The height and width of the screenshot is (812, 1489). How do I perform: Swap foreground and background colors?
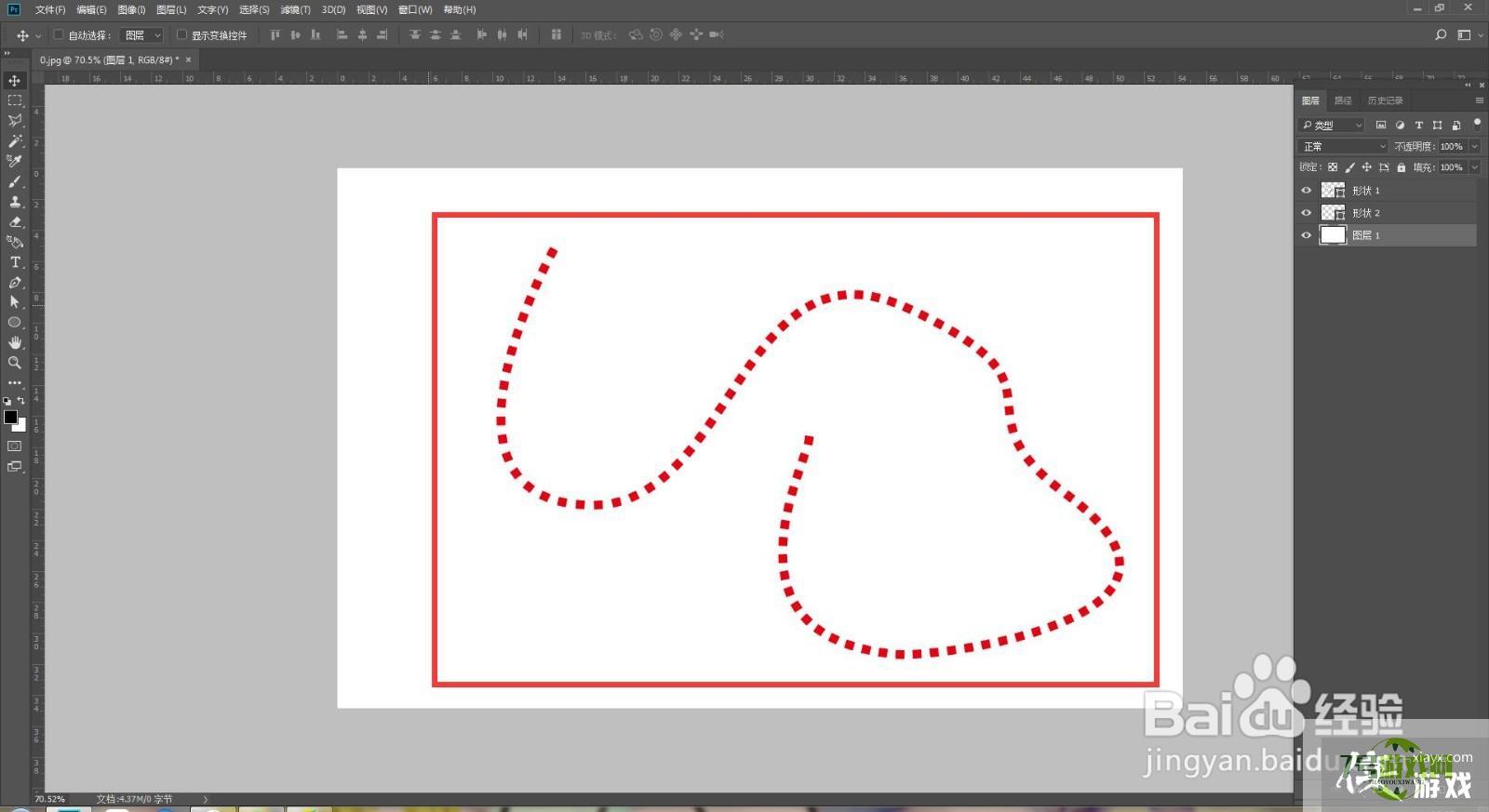tap(21, 401)
